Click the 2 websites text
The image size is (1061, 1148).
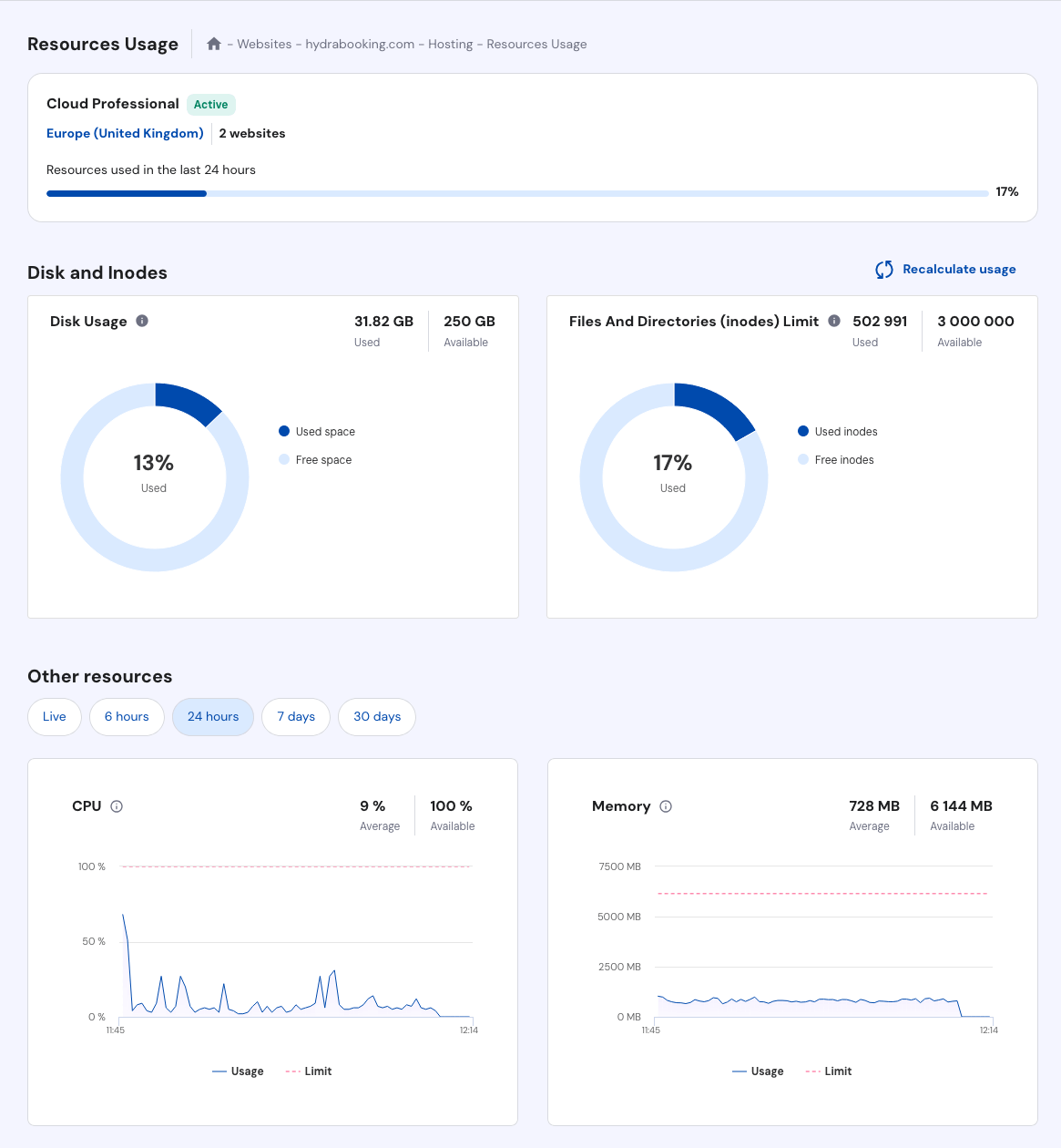[252, 133]
